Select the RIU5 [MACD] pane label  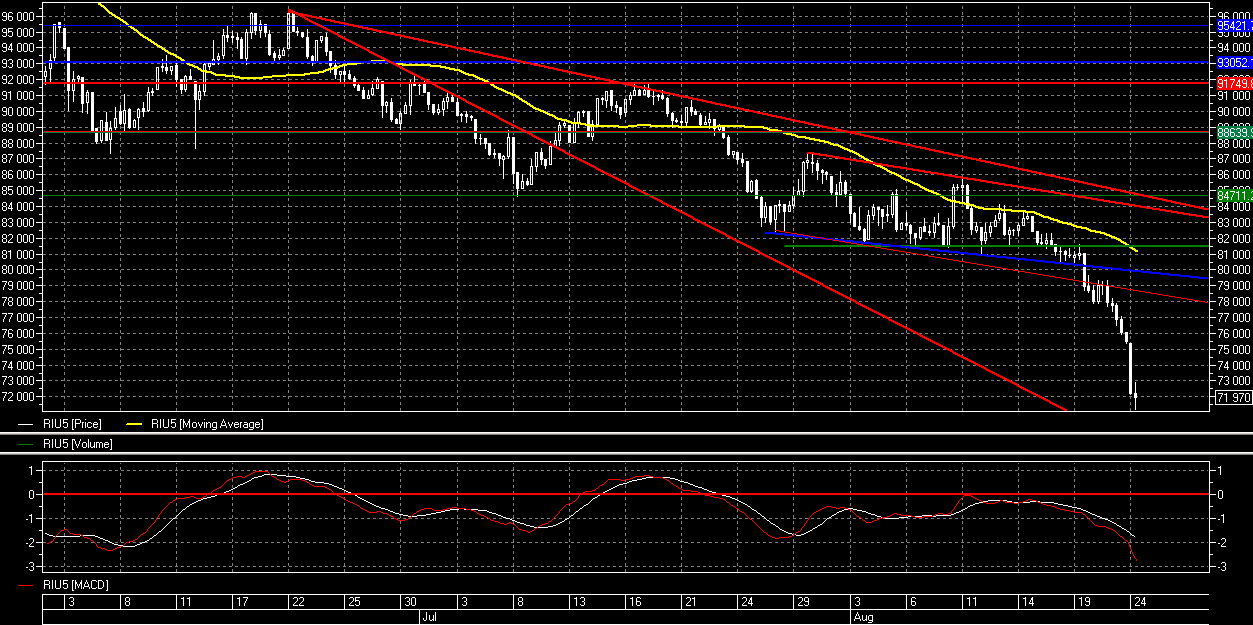[x=77, y=583]
